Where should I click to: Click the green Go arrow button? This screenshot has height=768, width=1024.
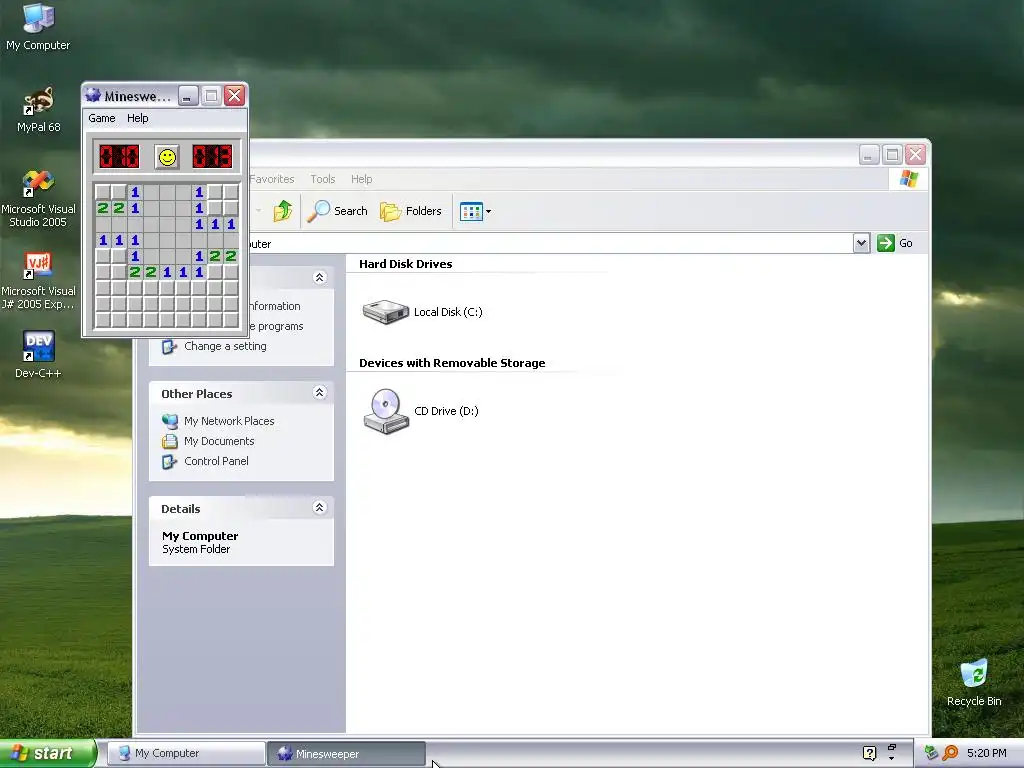point(895,243)
